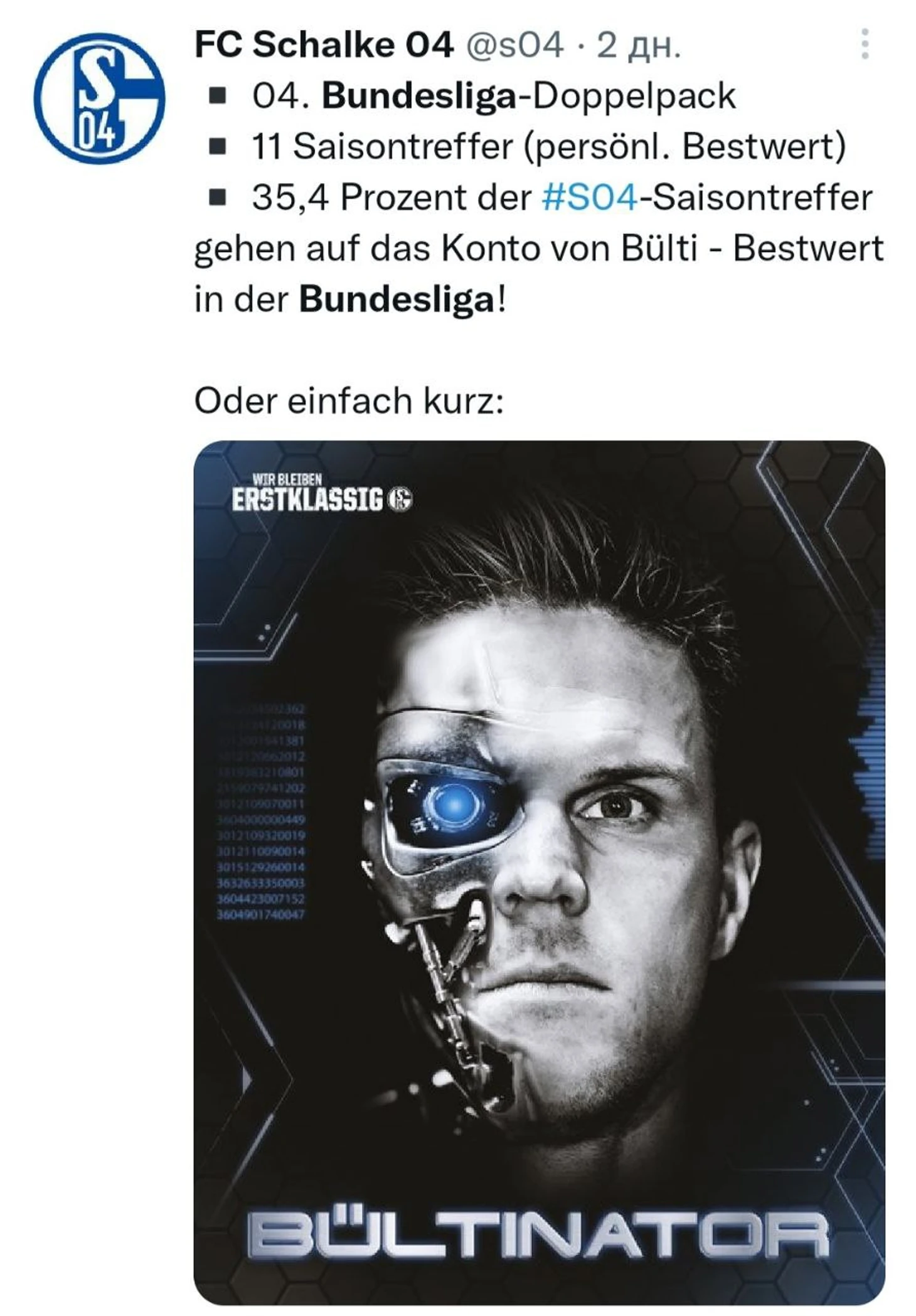Viewport: 916px width, 1316px height.
Task: Click the small Schalke crest beside Erstklassig
Action: (400, 500)
